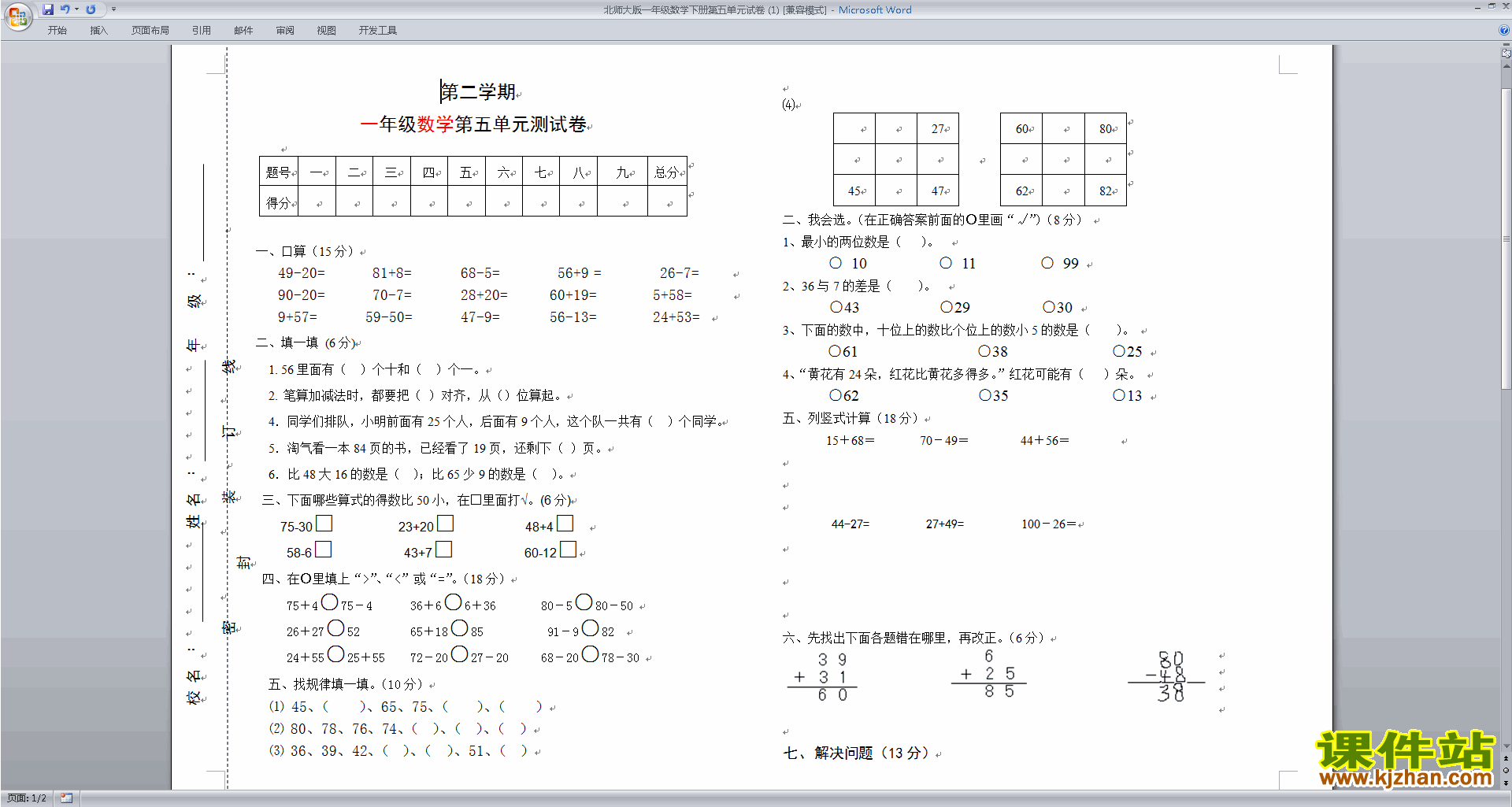Open the 审阅 ribbon tab
1512x807 pixels.
coord(285,30)
